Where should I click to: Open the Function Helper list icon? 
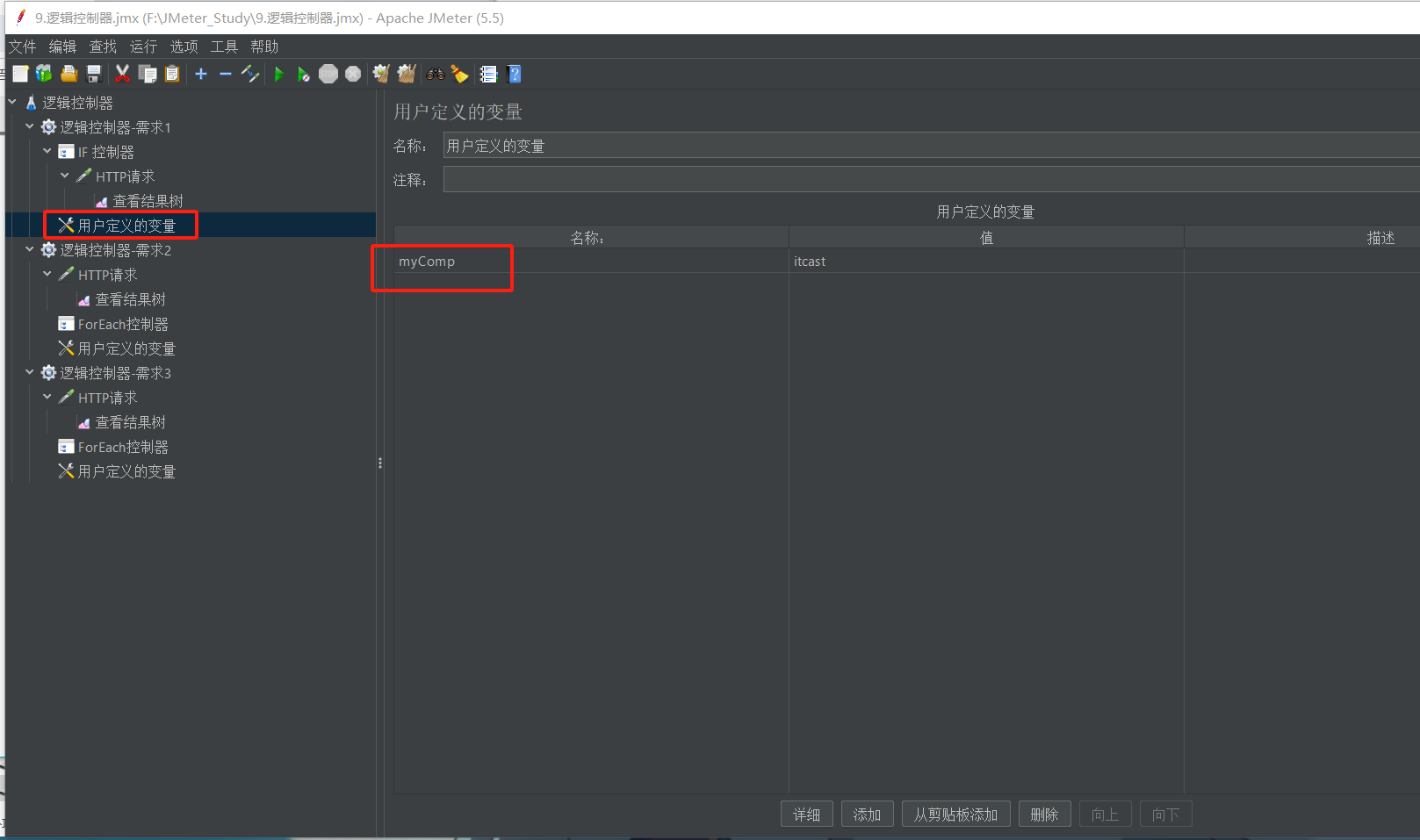[x=488, y=74]
